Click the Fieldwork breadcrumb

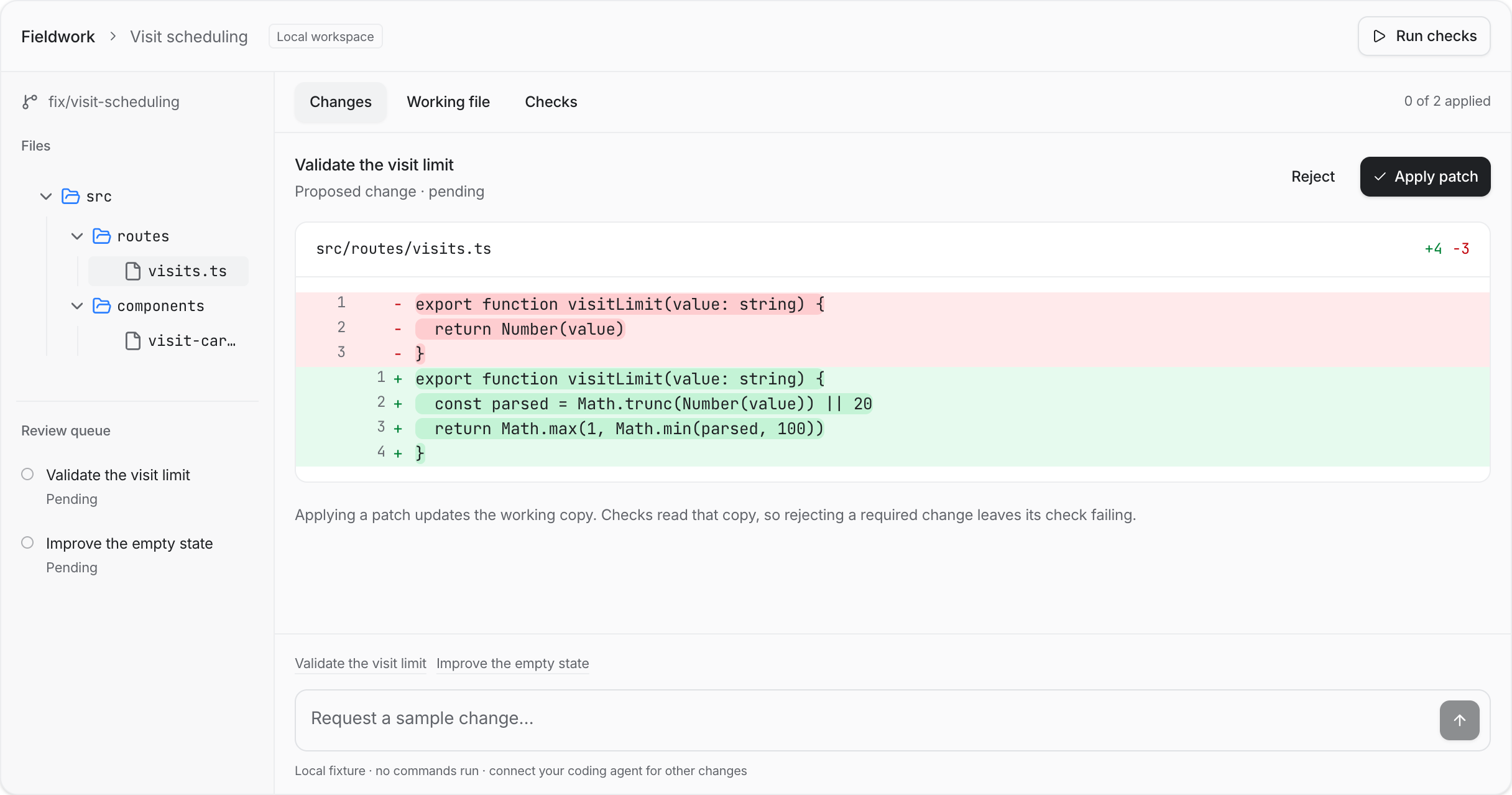tap(58, 37)
